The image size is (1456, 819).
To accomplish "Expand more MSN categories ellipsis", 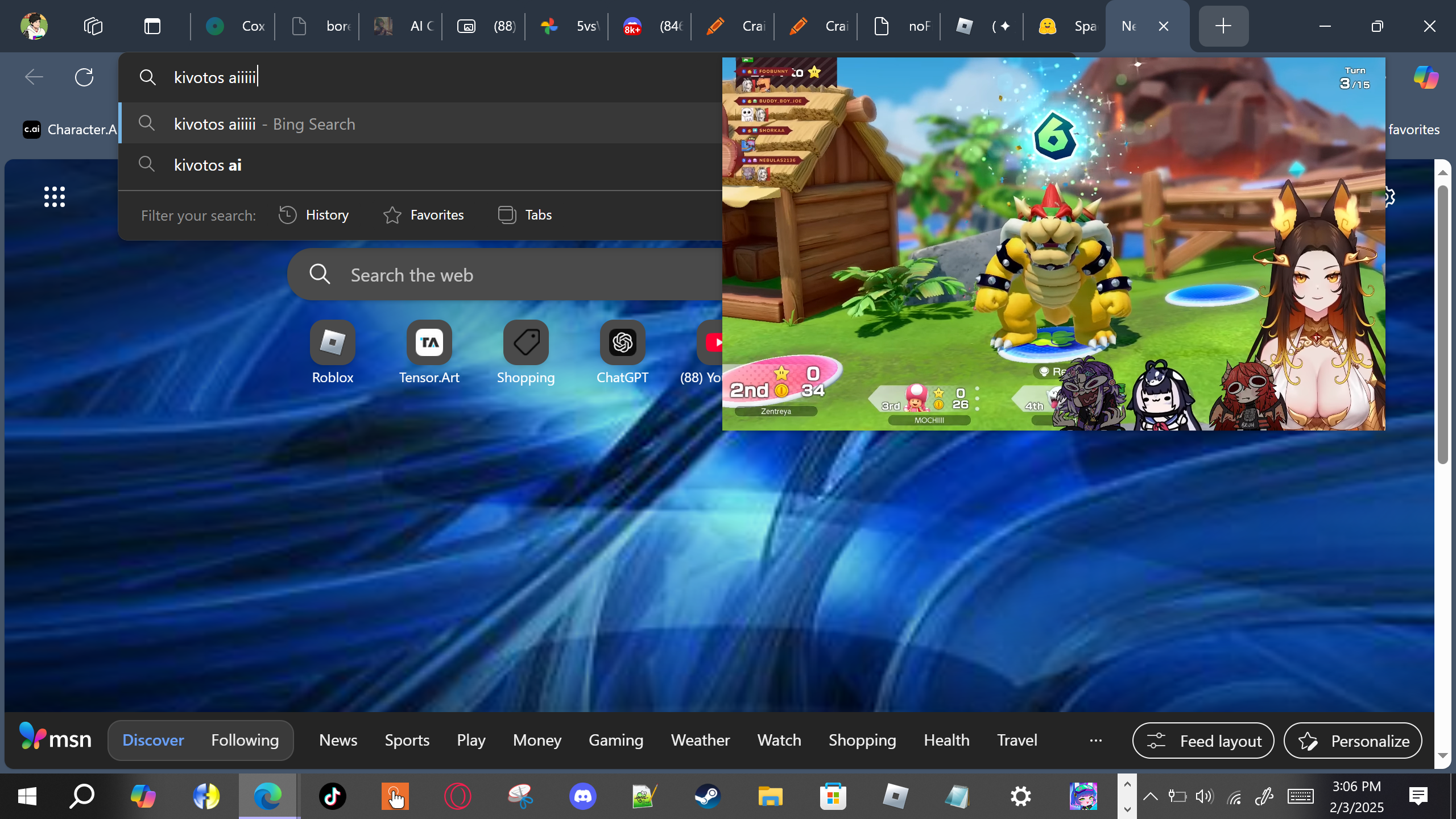I will (x=1096, y=741).
